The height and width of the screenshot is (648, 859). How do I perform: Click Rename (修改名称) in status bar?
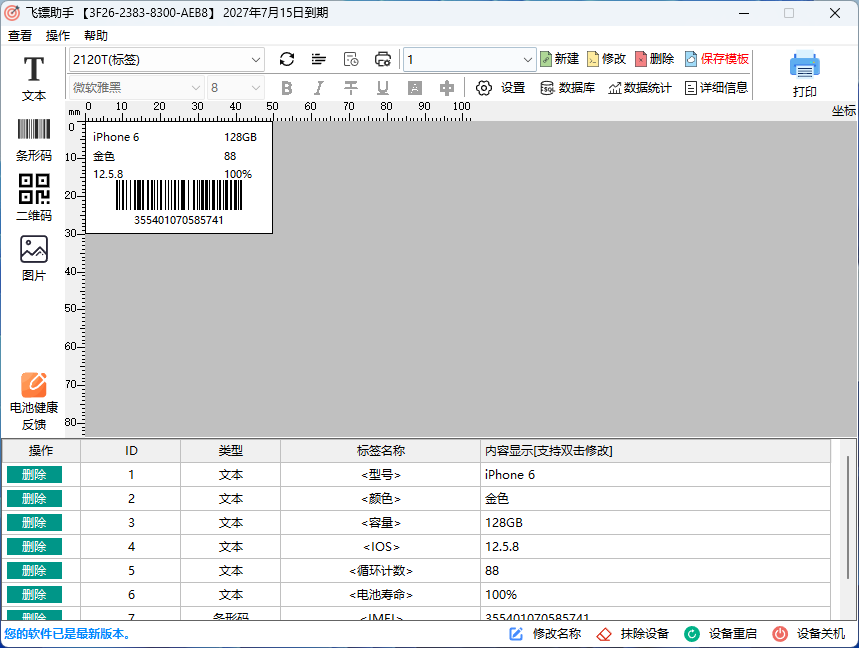point(545,634)
